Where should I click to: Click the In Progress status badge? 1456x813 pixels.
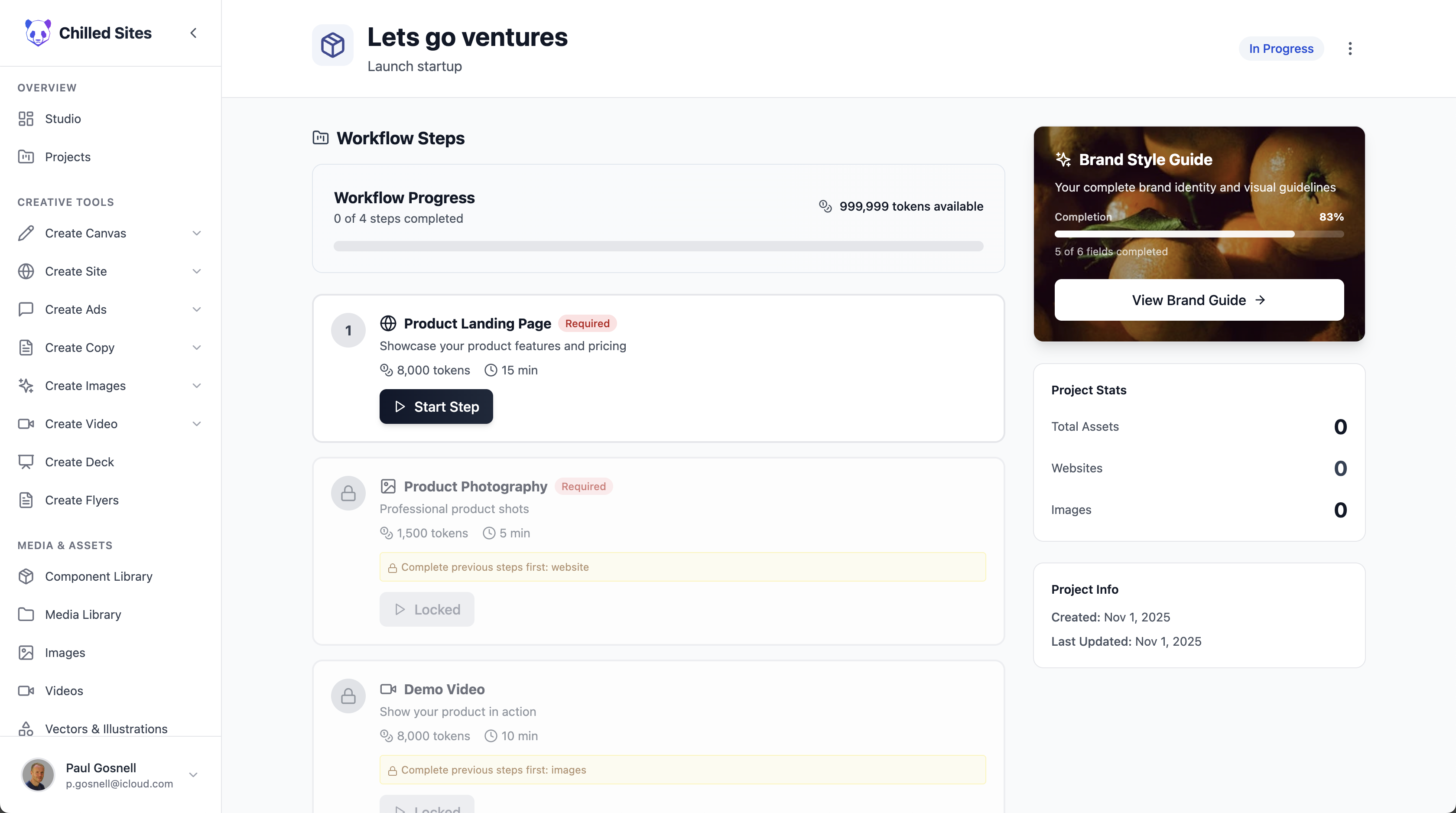coord(1281,49)
